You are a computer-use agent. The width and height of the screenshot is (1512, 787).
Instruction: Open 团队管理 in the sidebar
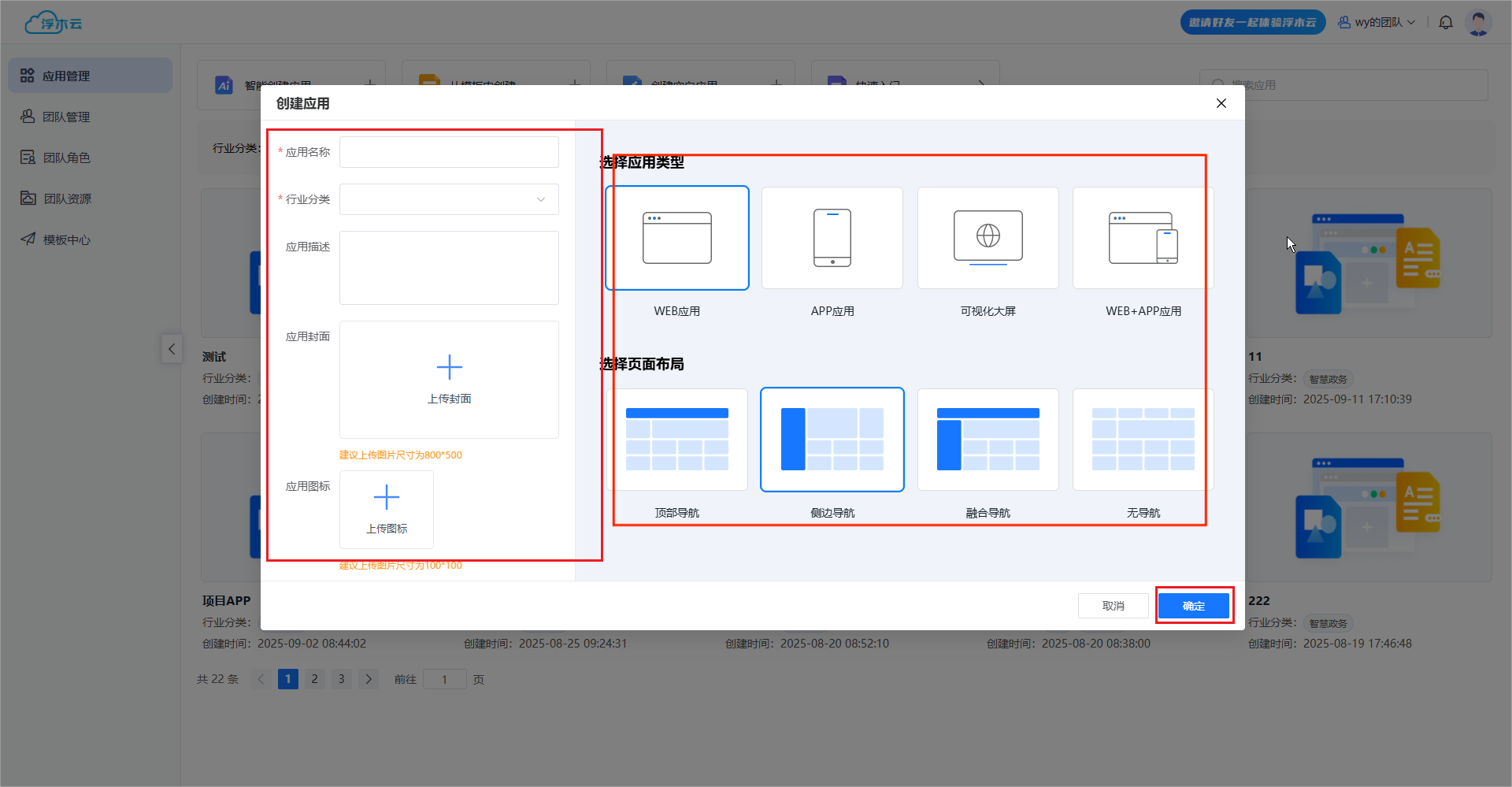[66, 117]
